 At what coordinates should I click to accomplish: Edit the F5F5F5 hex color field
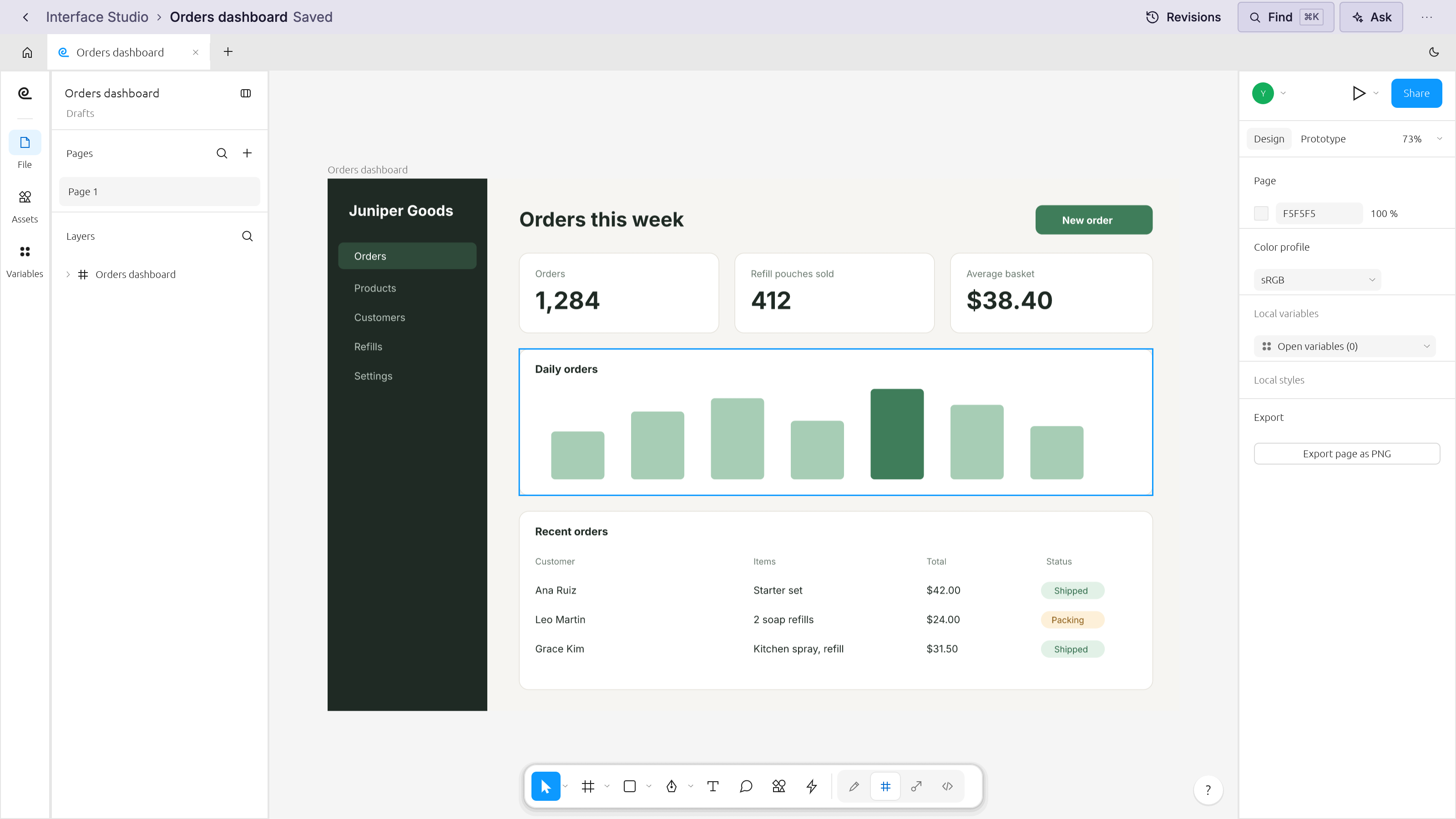coord(1319,213)
